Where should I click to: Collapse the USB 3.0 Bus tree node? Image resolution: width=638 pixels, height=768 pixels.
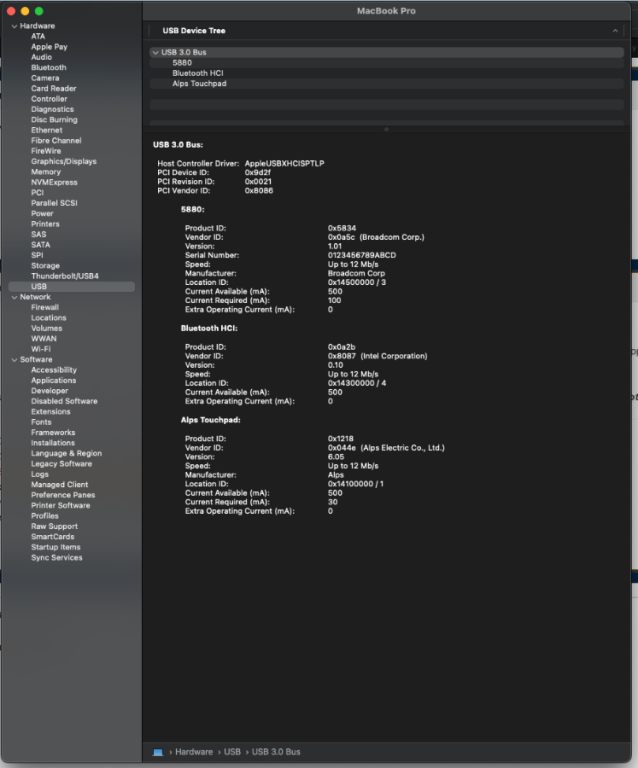click(x=155, y=52)
